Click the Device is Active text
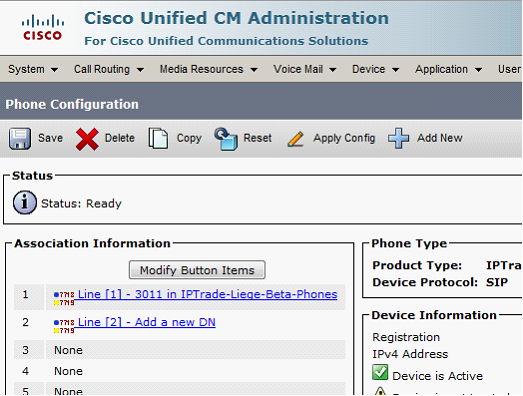 (x=438, y=376)
